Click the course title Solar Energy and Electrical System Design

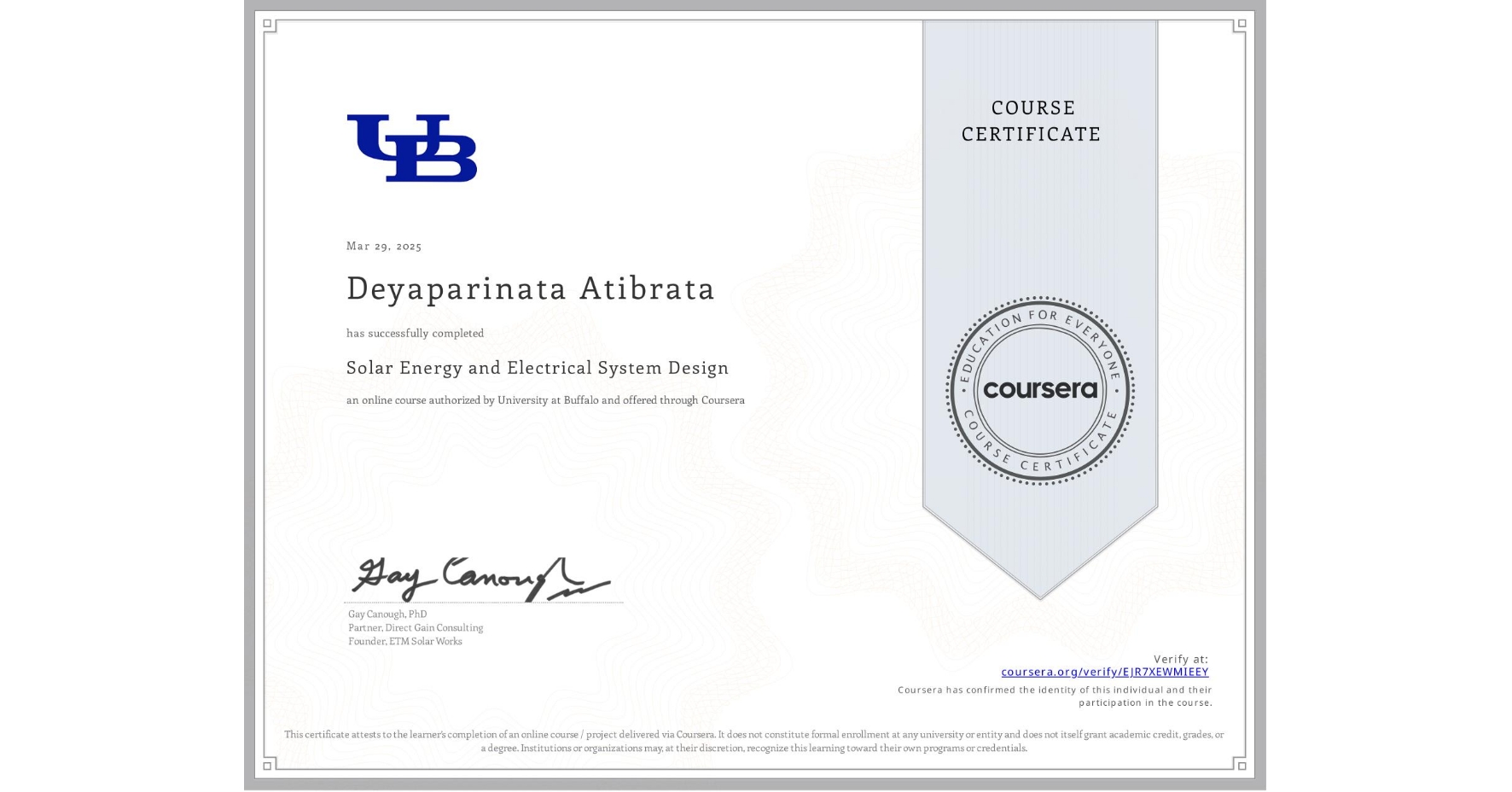coord(537,368)
